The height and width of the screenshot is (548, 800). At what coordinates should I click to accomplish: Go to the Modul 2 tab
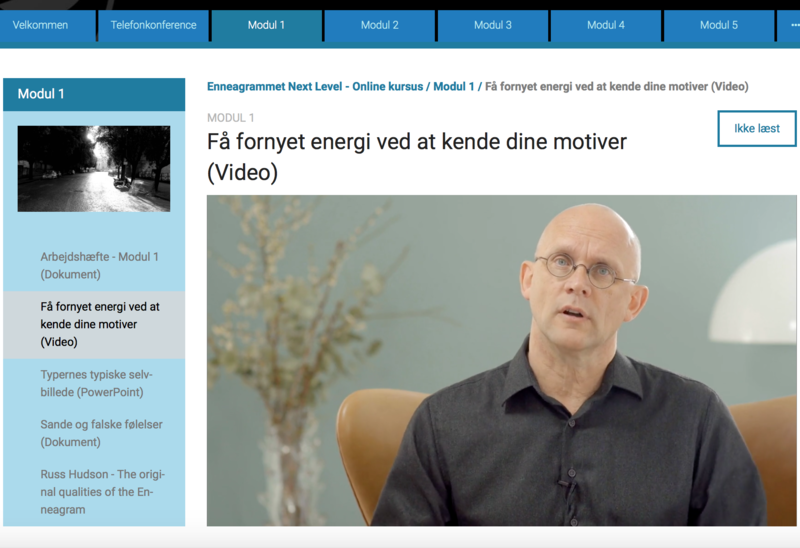[x=380, y=25]
